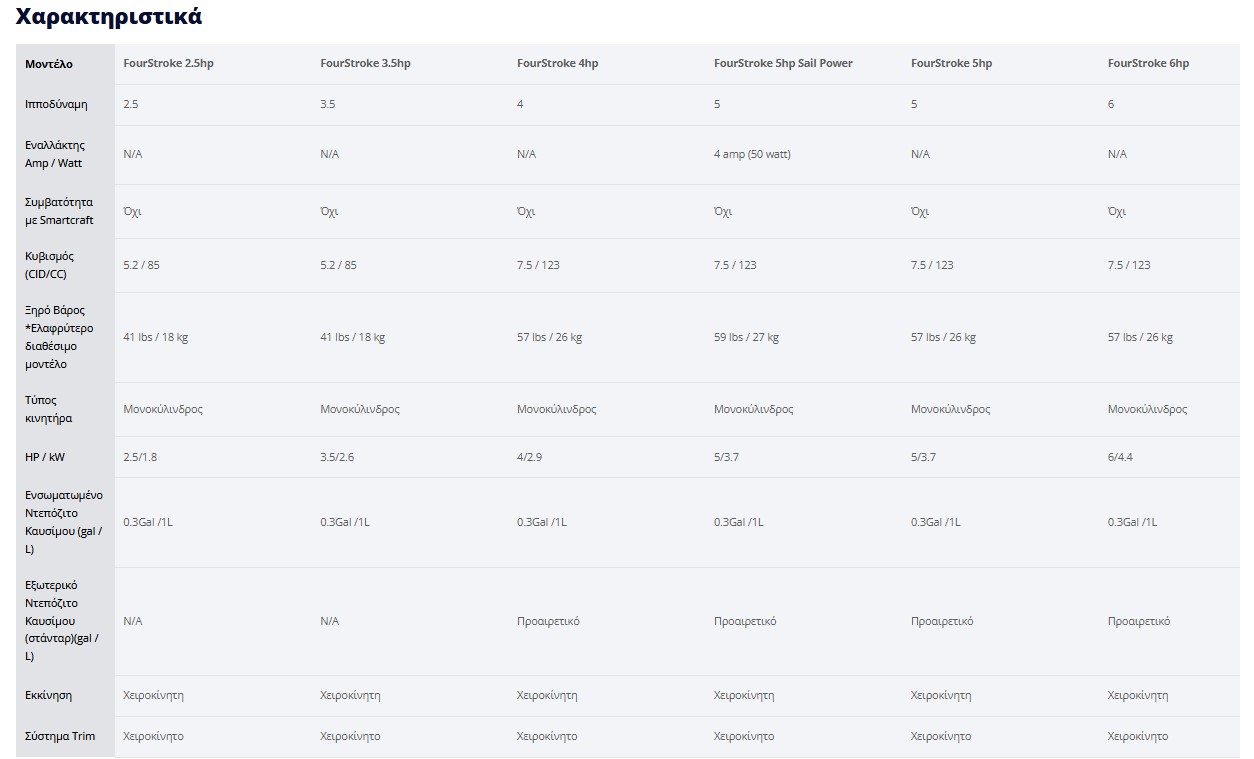The height and width of the screenshot is (759, 1254).
Task: Select the Κυβισμός (CID/CC) row label
Action: click(x=50, y=265)
